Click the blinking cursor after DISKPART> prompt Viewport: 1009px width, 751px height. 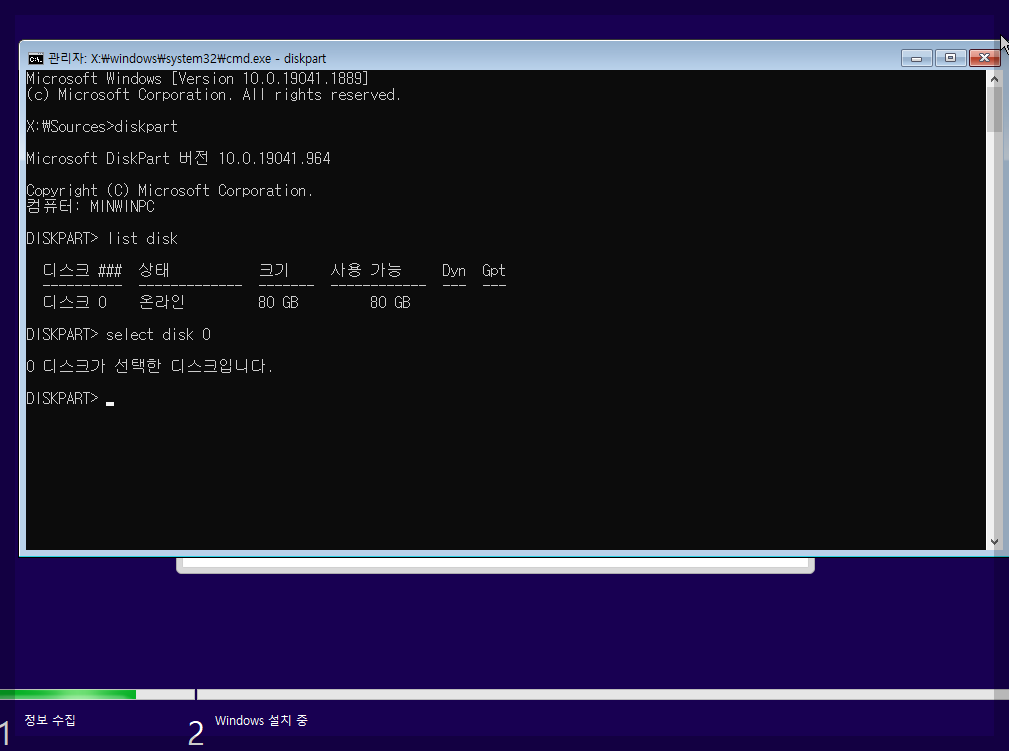pos(110,403)
